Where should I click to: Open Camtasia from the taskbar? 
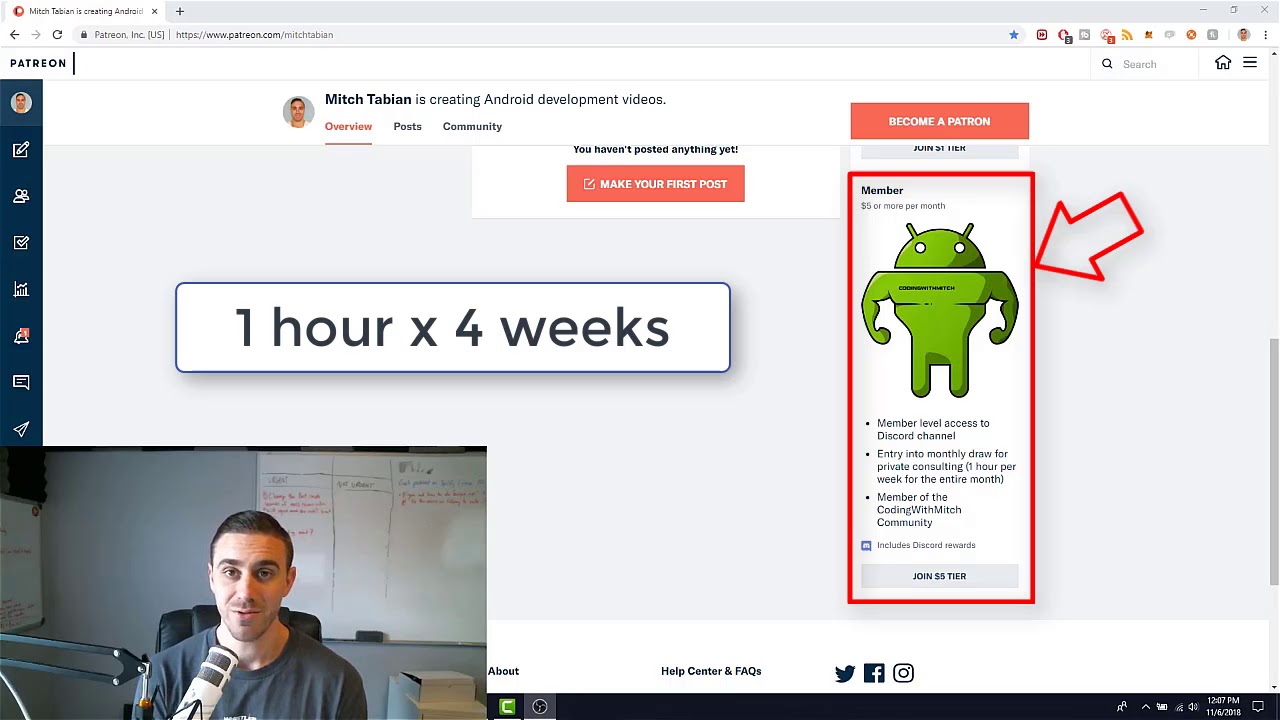tap(507, 707)
